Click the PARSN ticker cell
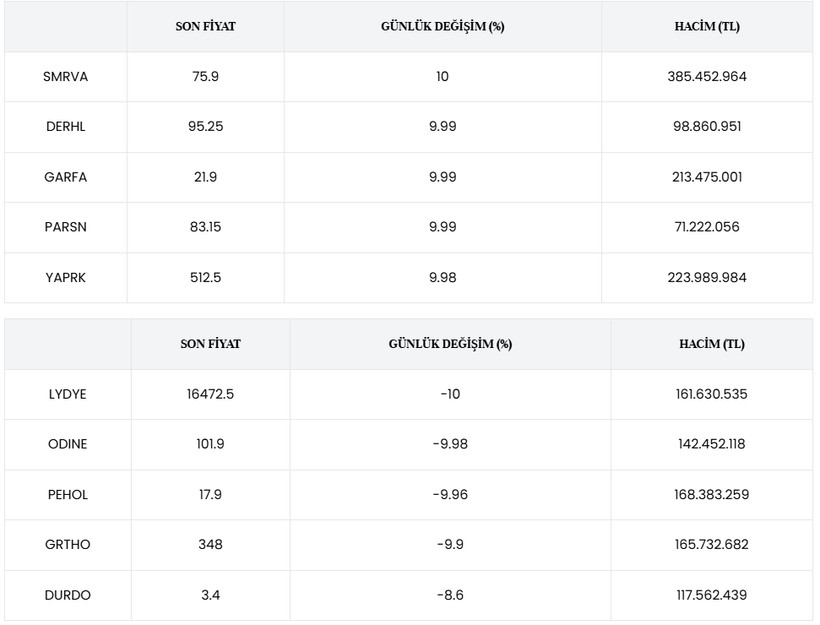 pos(65,227)
